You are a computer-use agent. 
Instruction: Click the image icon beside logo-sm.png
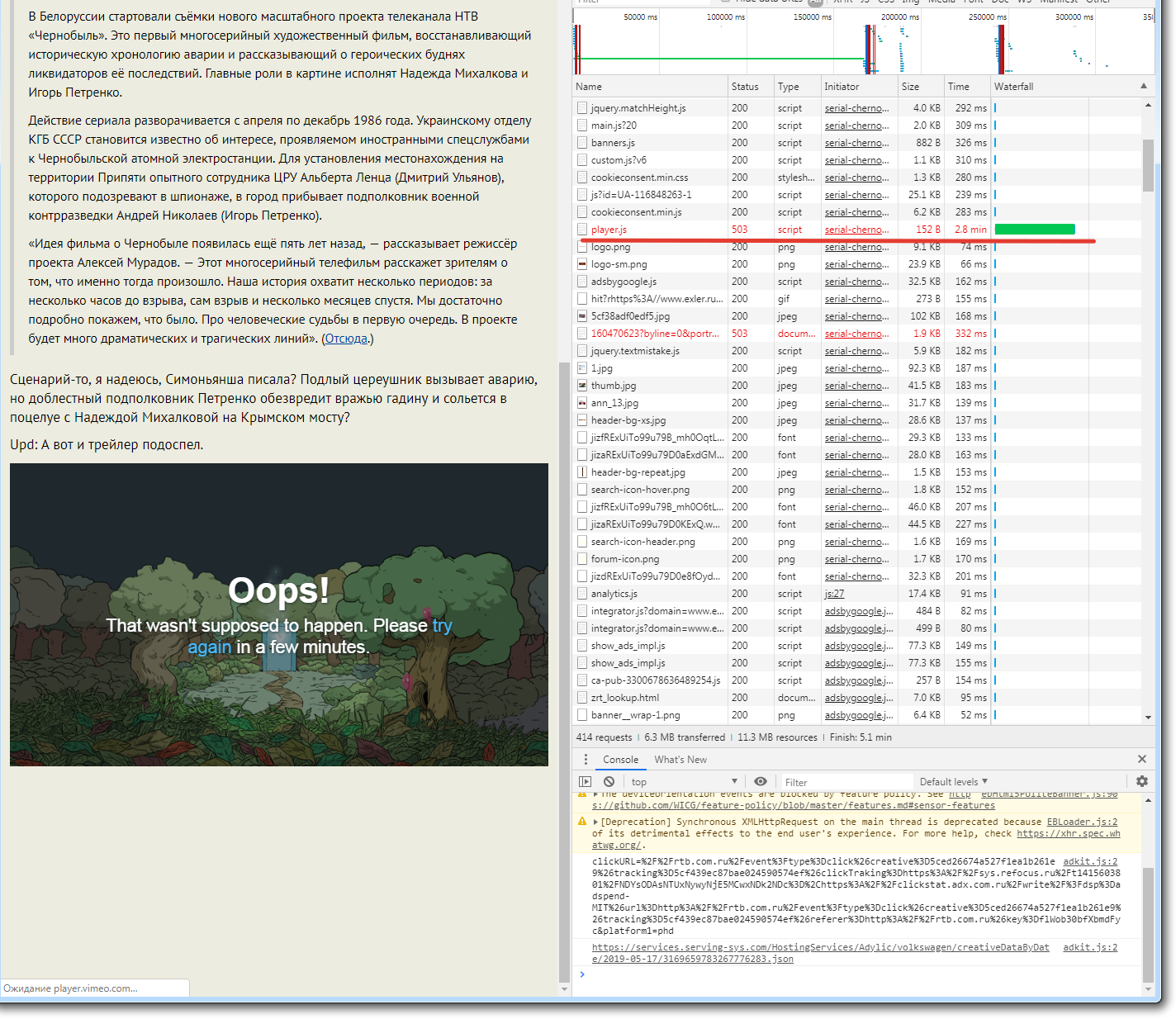tap(583, 264)
